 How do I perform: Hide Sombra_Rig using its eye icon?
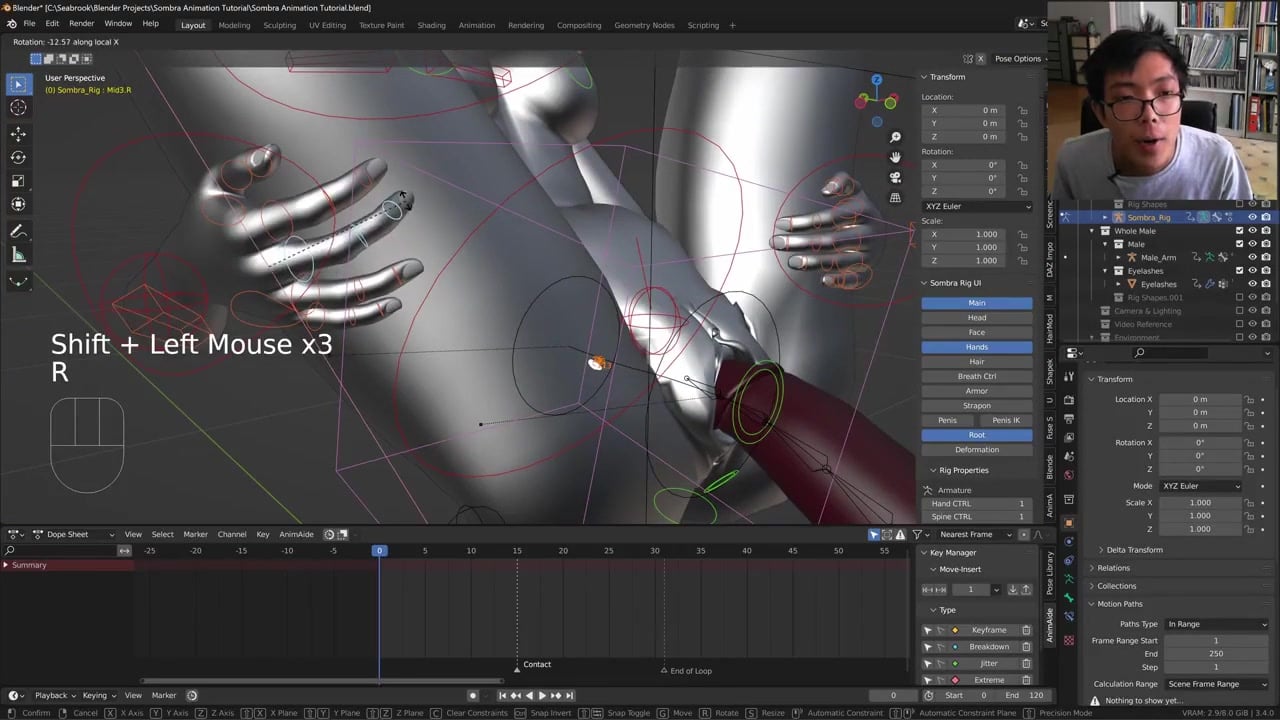pos(1252,217)
